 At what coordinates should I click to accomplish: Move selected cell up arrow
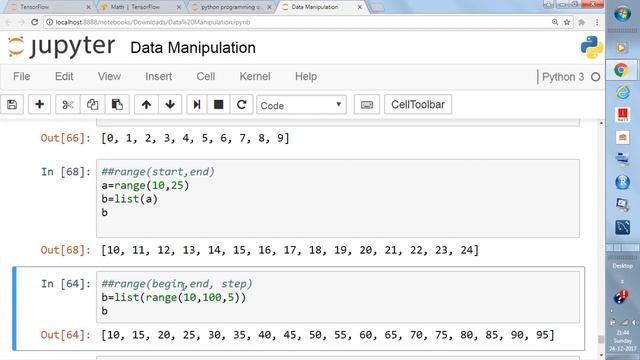[x=146, y=104]
